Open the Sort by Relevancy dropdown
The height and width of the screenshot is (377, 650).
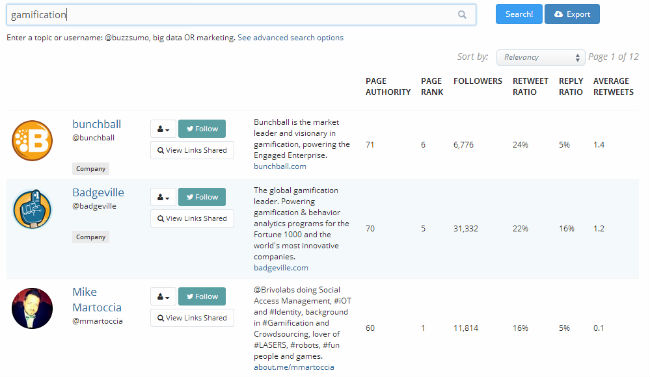[x=541, y=57]
